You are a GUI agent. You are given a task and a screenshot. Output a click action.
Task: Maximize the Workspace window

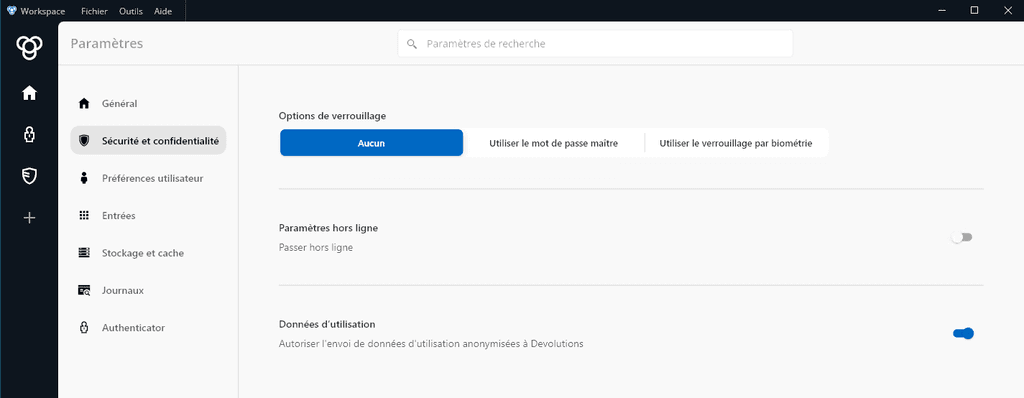(x=974, y=10)
